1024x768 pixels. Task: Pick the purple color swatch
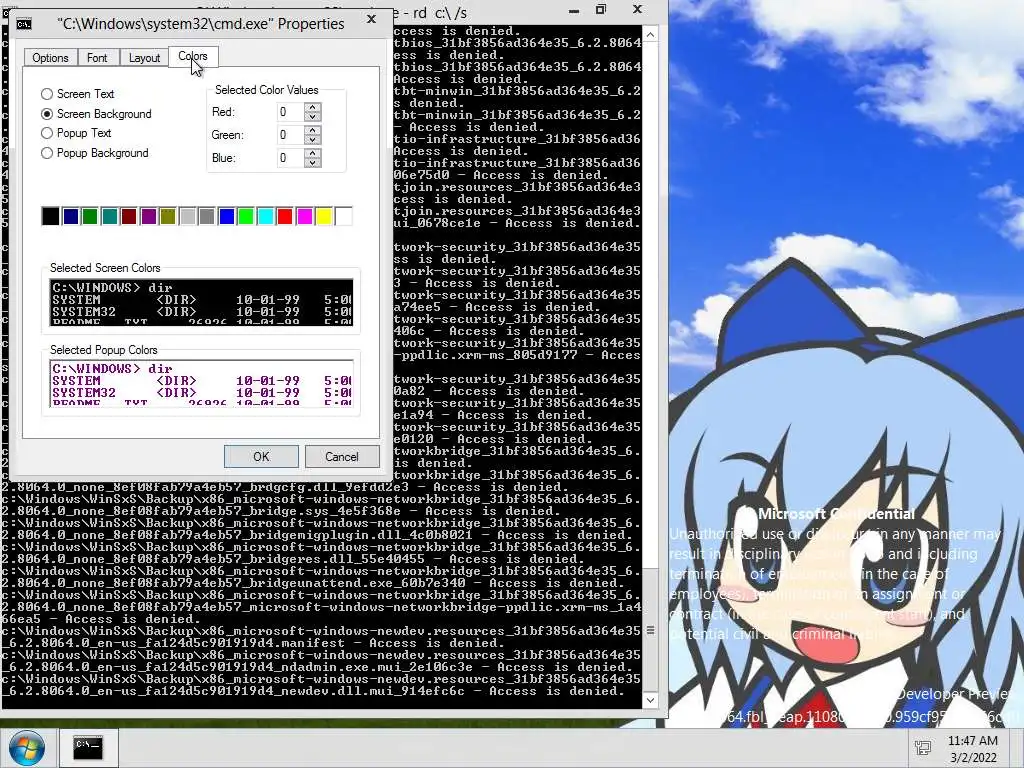click(149, 216)
